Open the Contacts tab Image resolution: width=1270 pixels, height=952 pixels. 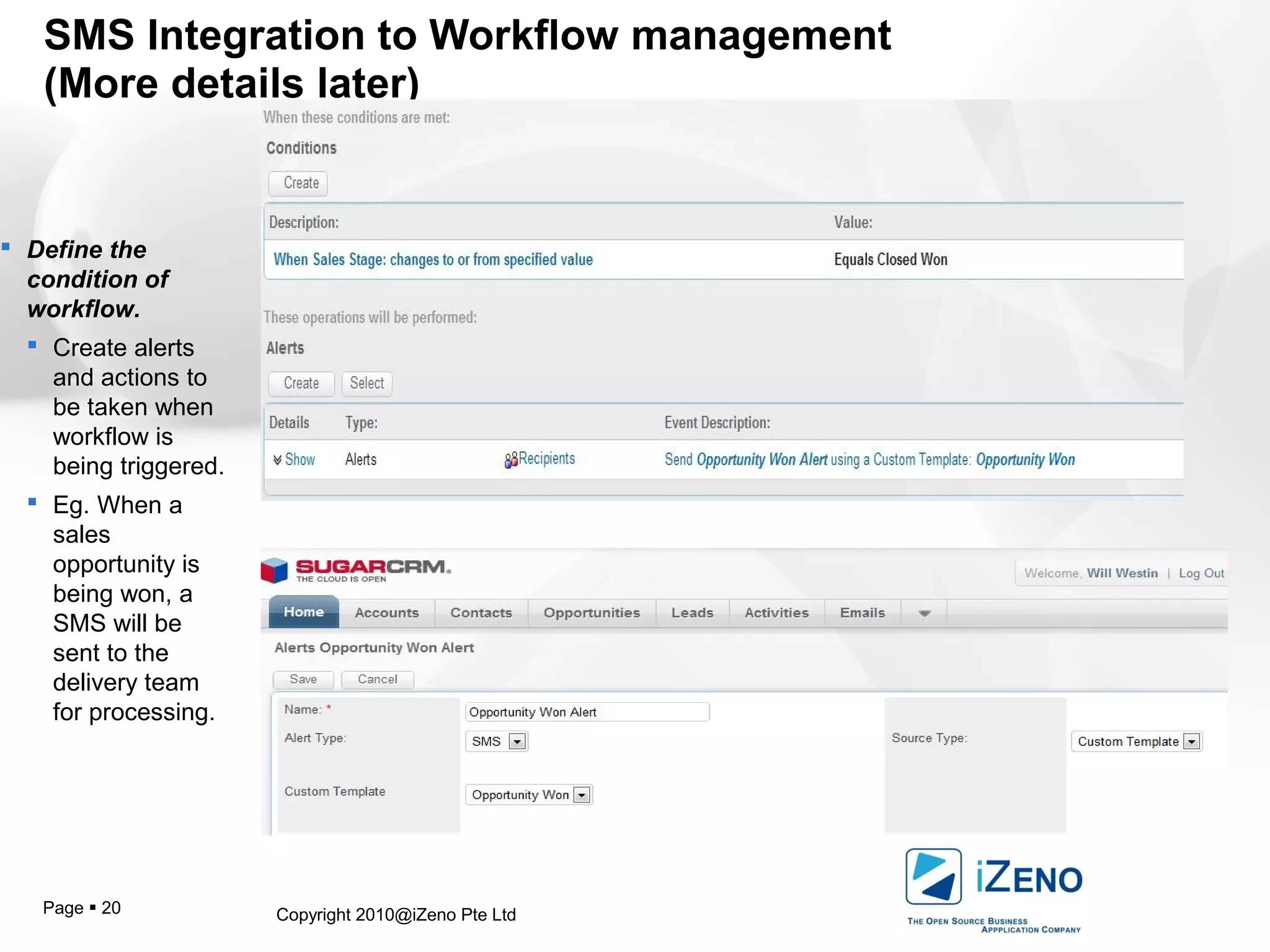coord(481,613)
